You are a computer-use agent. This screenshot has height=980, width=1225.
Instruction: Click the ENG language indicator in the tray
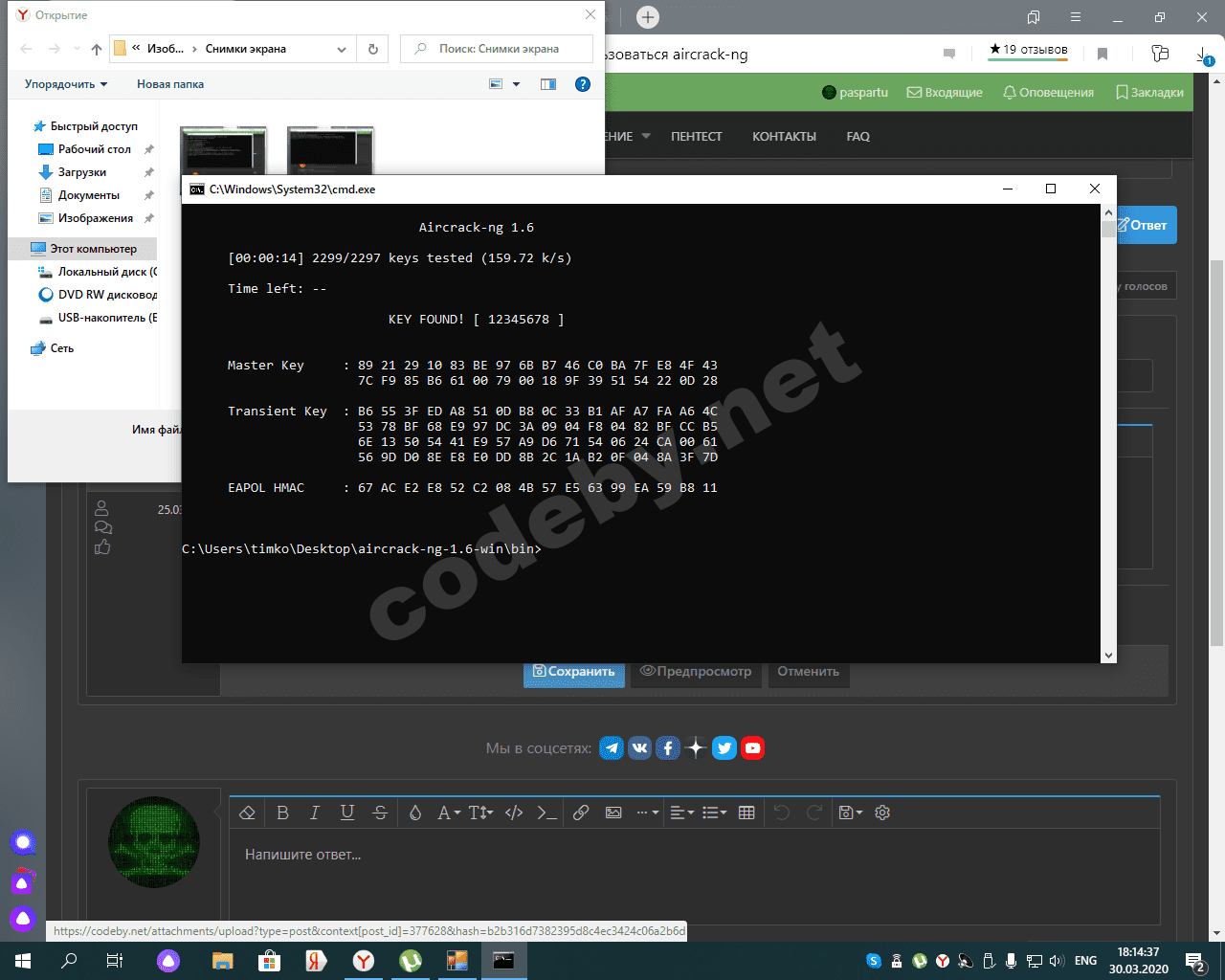click(1085, 961)
